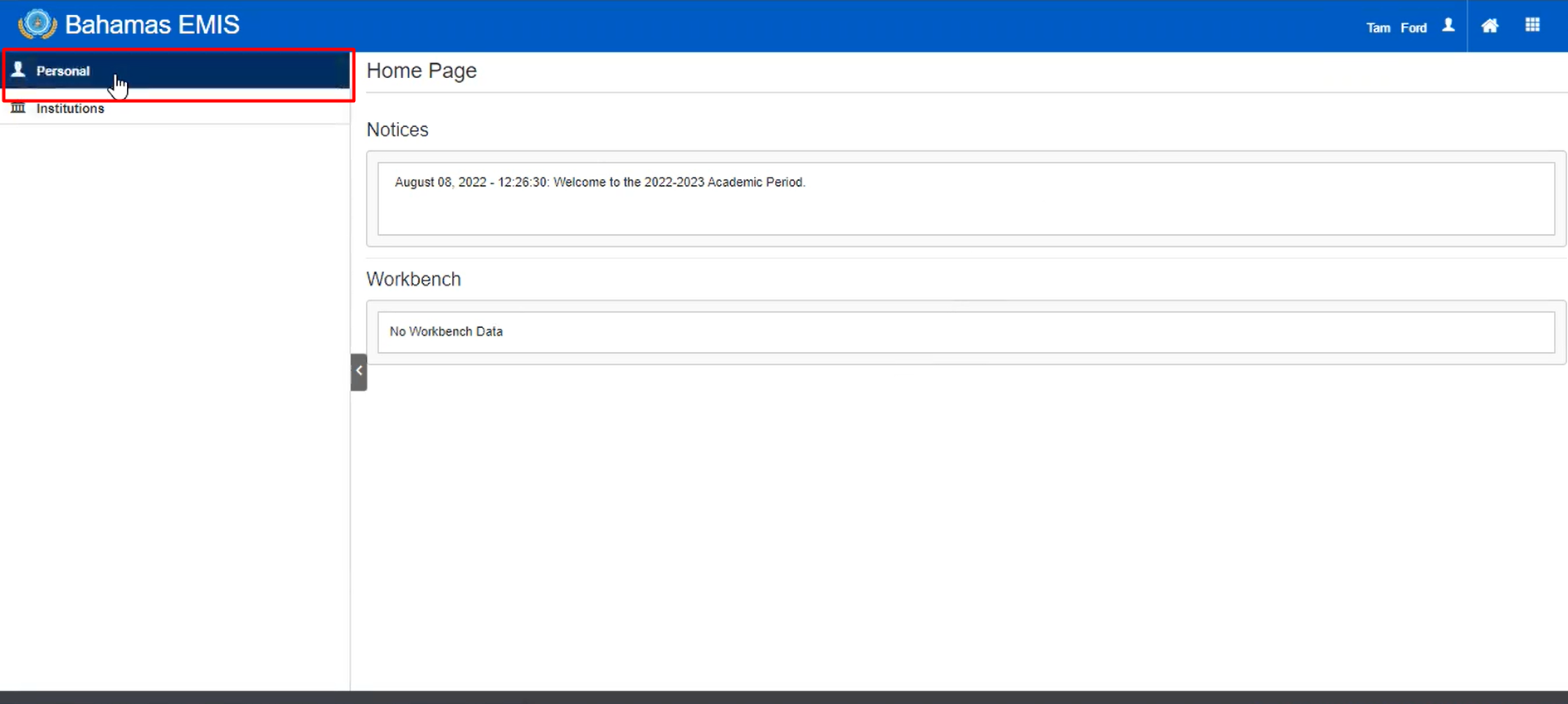
Task: Click the Notices heading
Action: 397,130
